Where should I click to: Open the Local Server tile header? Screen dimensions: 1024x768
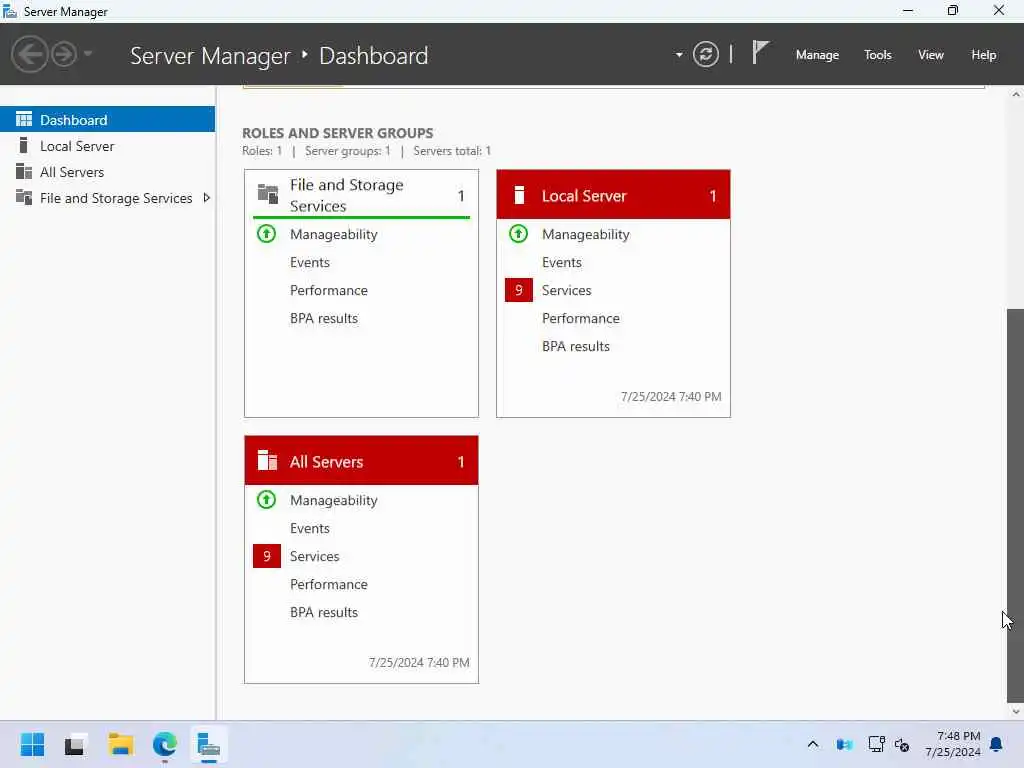tap(613, 195)
